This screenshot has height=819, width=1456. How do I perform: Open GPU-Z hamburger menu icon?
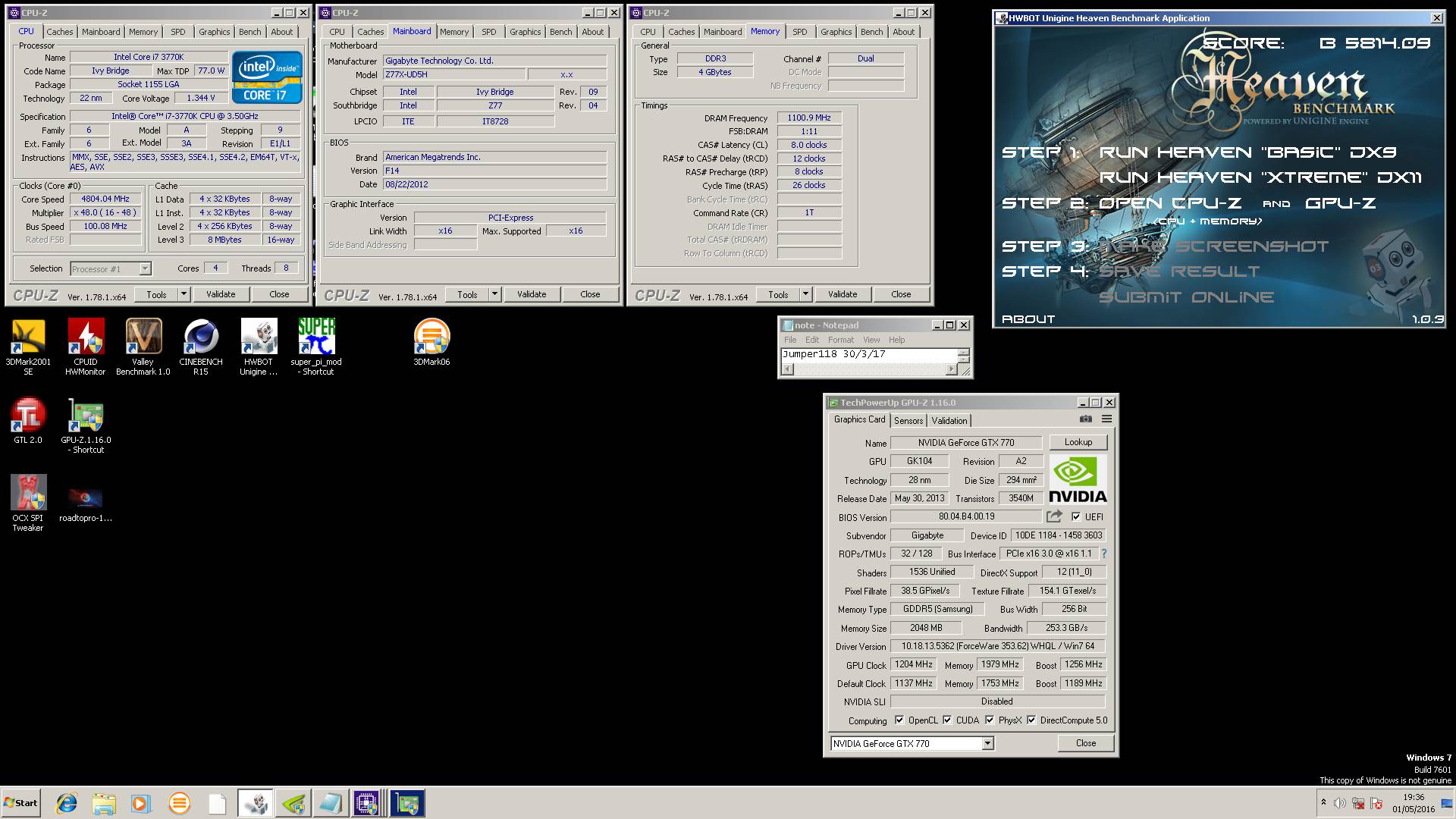[1106, 419]
